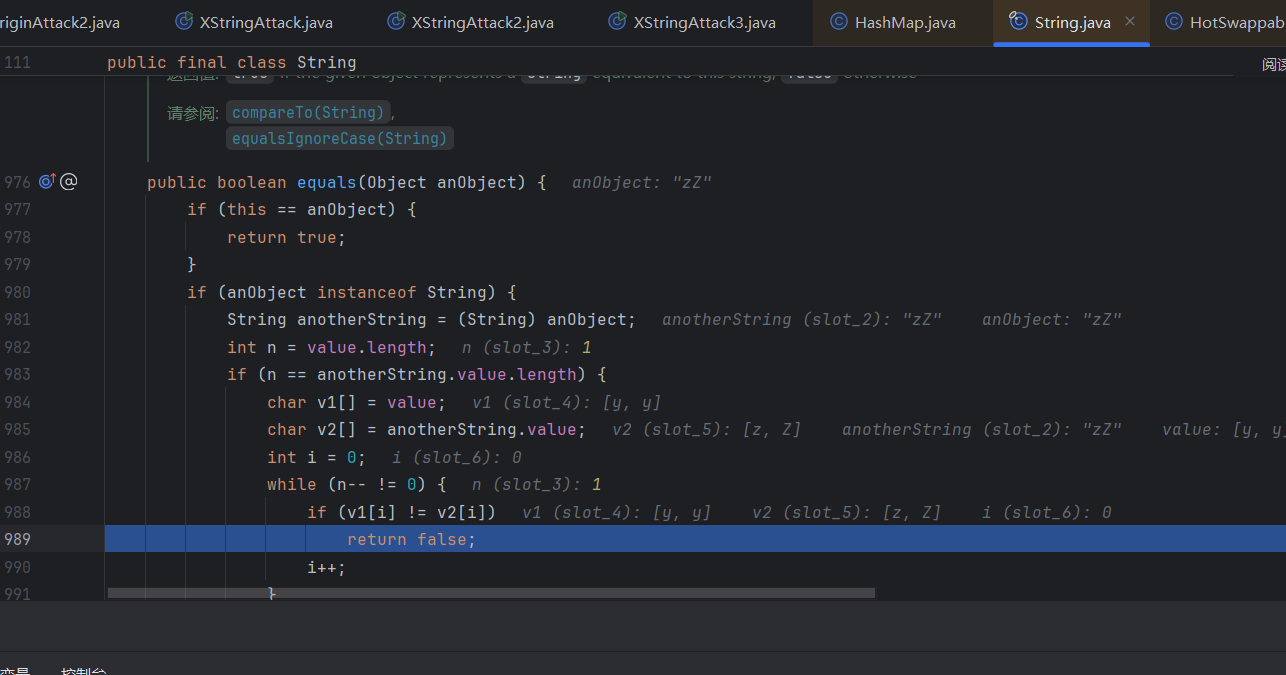Screen dimensions: 1286x675
Task: Close the String.java editor tab
Action: point(1130,21)
